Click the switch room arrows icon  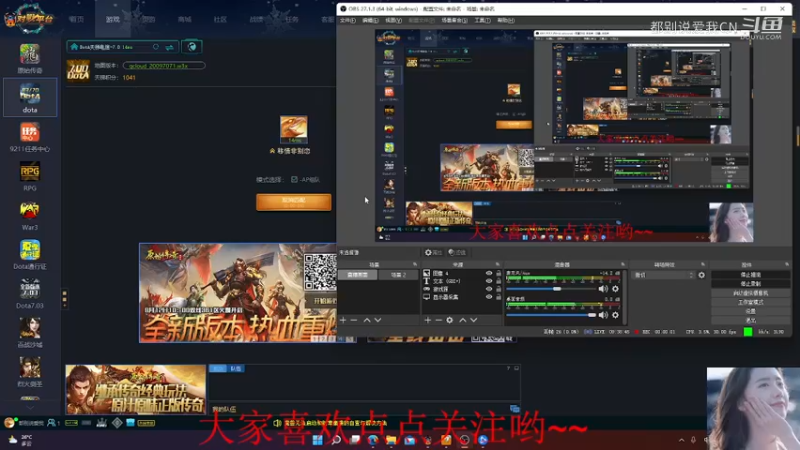[x=169, y=47]
